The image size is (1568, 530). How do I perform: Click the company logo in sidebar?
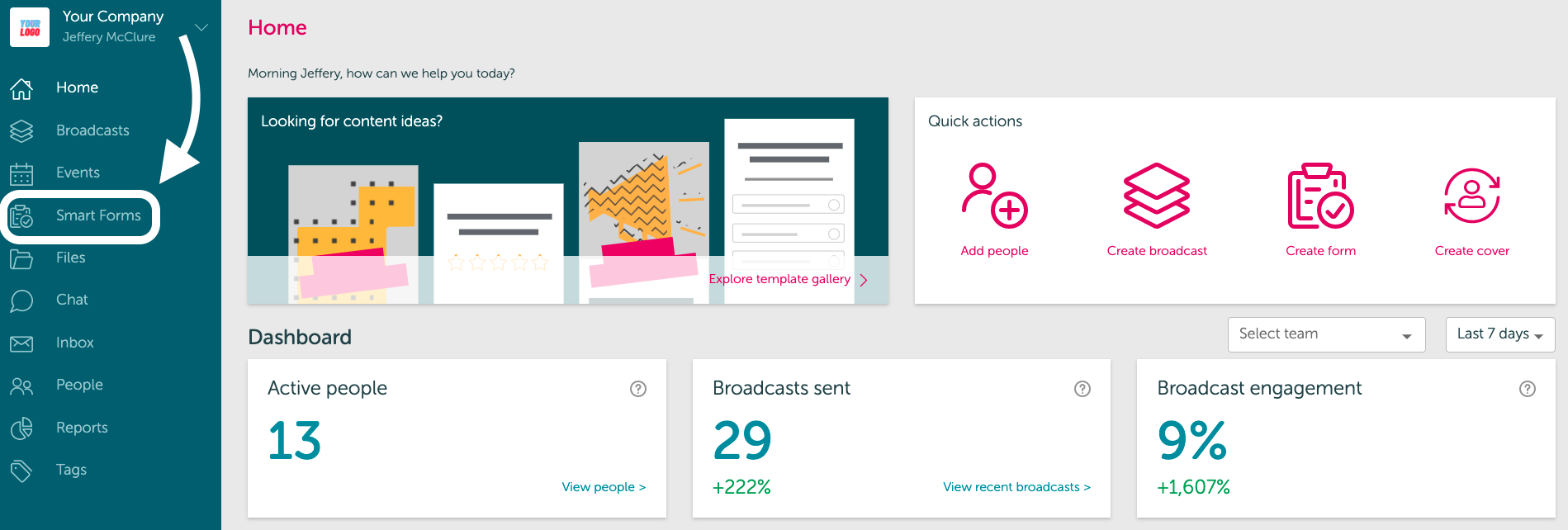click(30, 27)
